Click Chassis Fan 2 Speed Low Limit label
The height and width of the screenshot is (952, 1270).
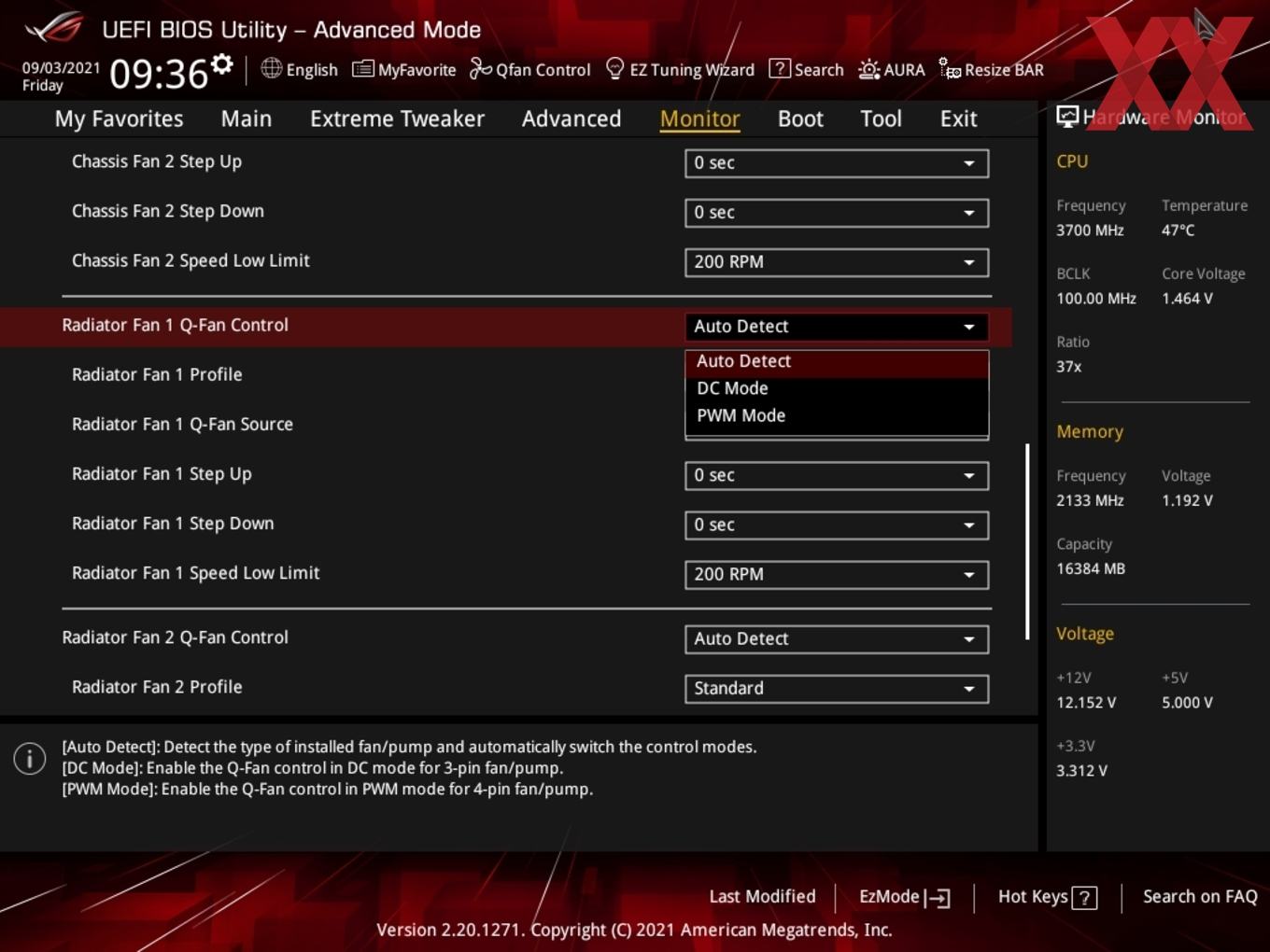190,260
